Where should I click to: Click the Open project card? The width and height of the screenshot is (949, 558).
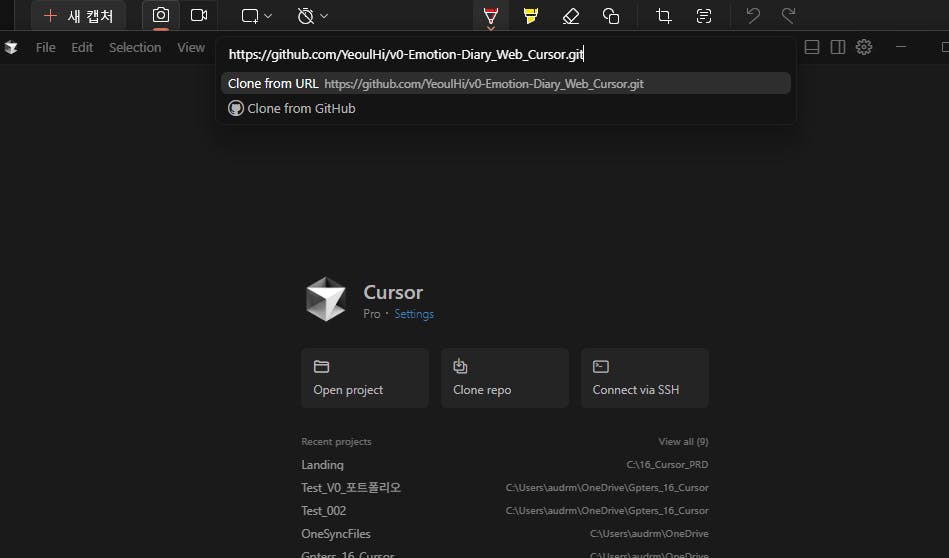click(365, 378)
